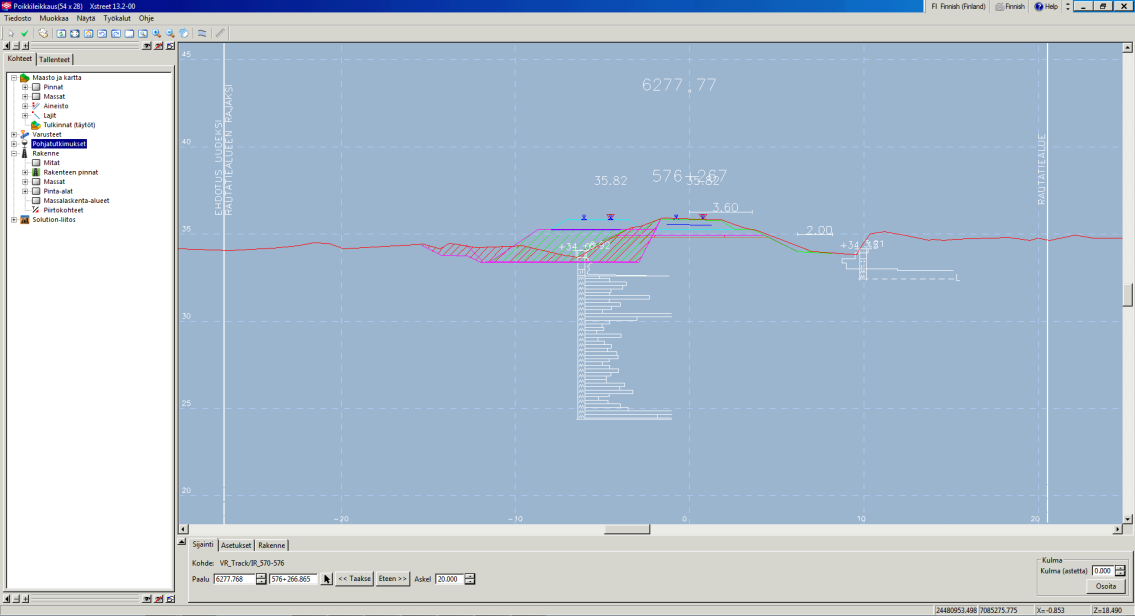This screenshot has height=616, width=1135.
Task: Click the << Taakse button
Action: click(354, 579)
